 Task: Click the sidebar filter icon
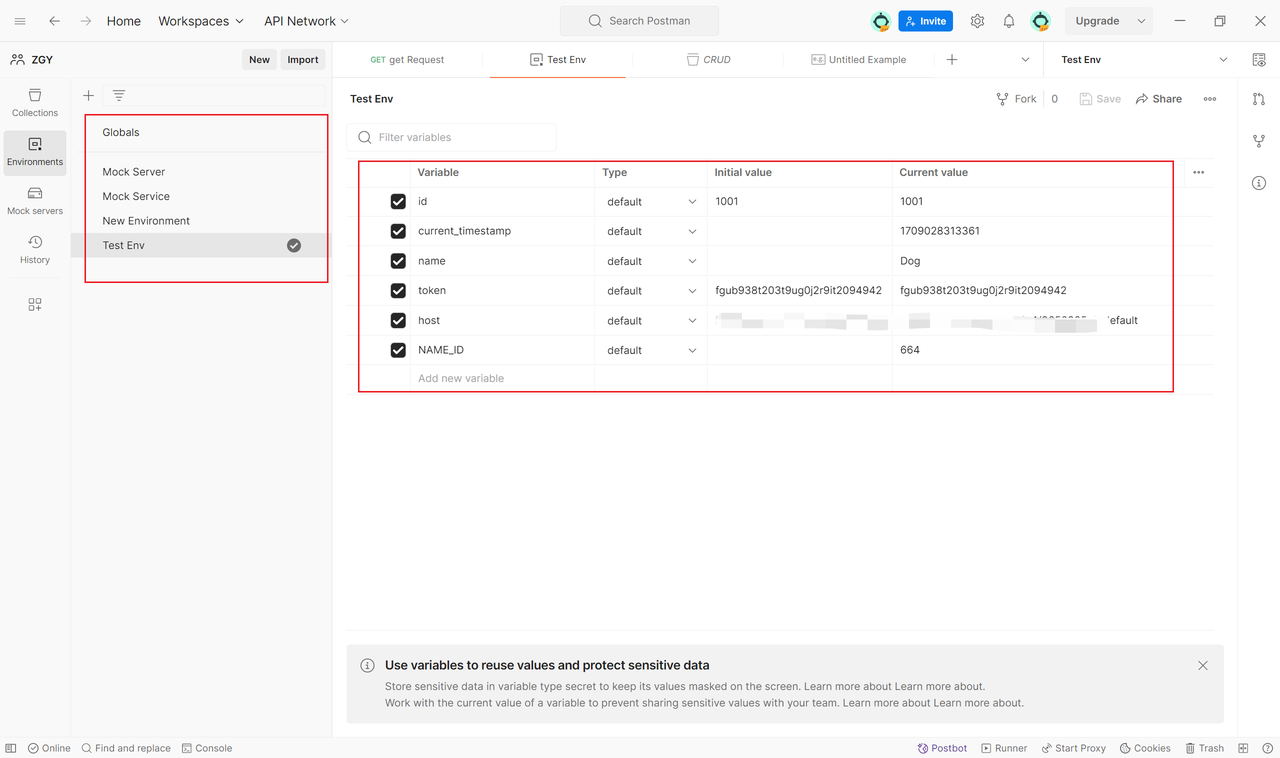click(119, 96)
